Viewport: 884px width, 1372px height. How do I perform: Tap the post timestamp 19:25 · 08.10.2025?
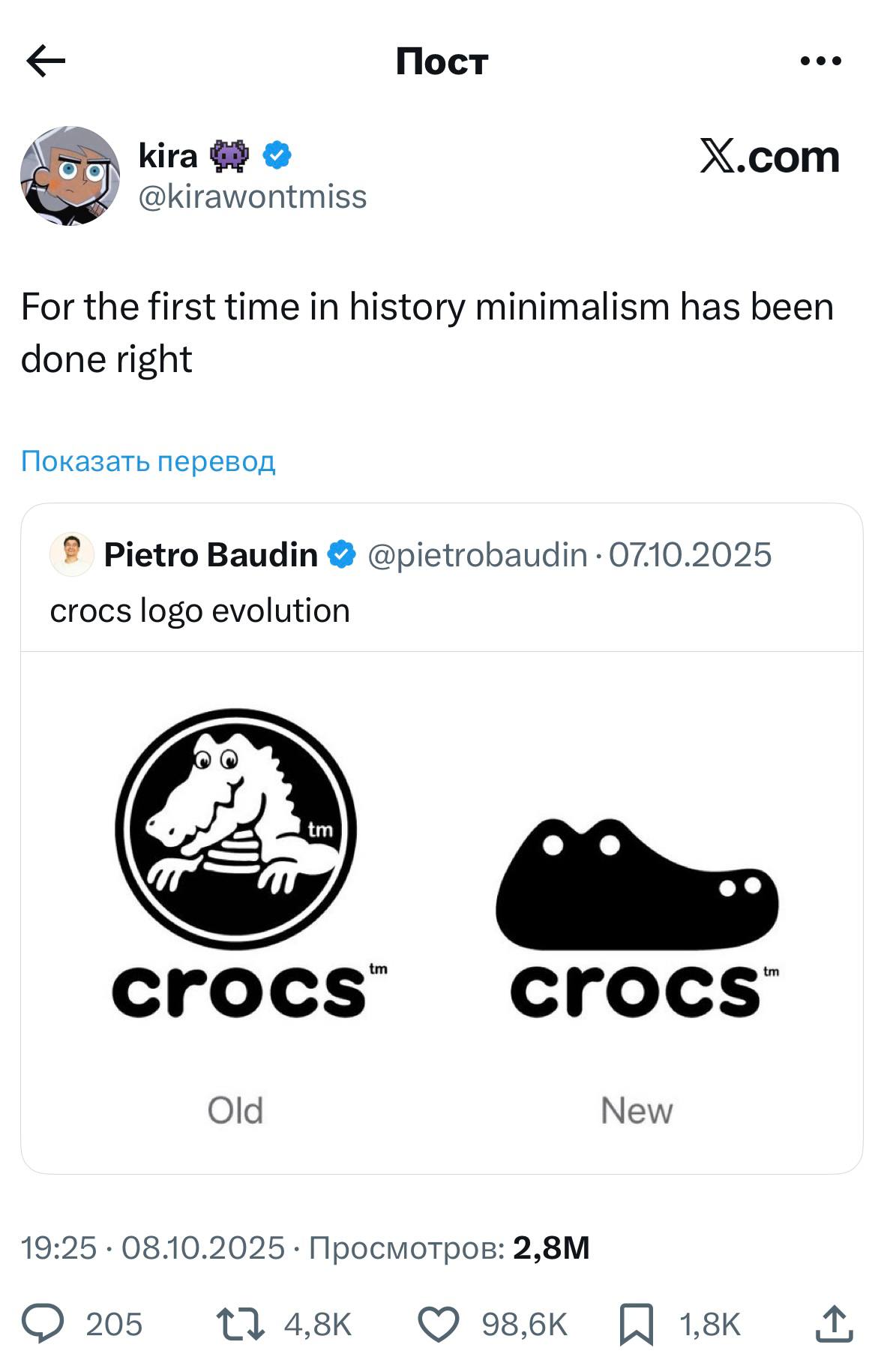coord(153,1247)
